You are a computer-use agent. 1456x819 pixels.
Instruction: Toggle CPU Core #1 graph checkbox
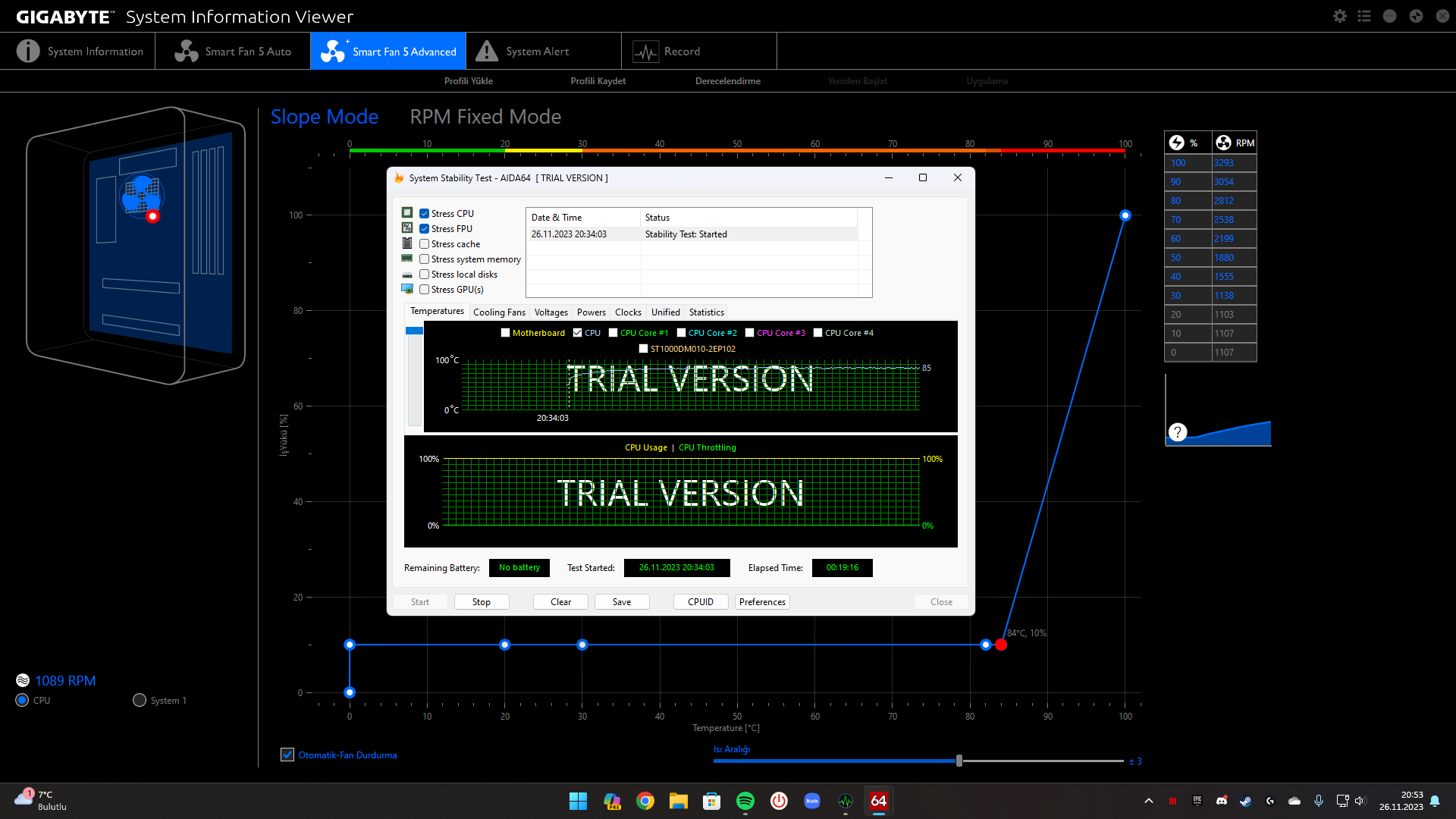click(x=613, y=333)
